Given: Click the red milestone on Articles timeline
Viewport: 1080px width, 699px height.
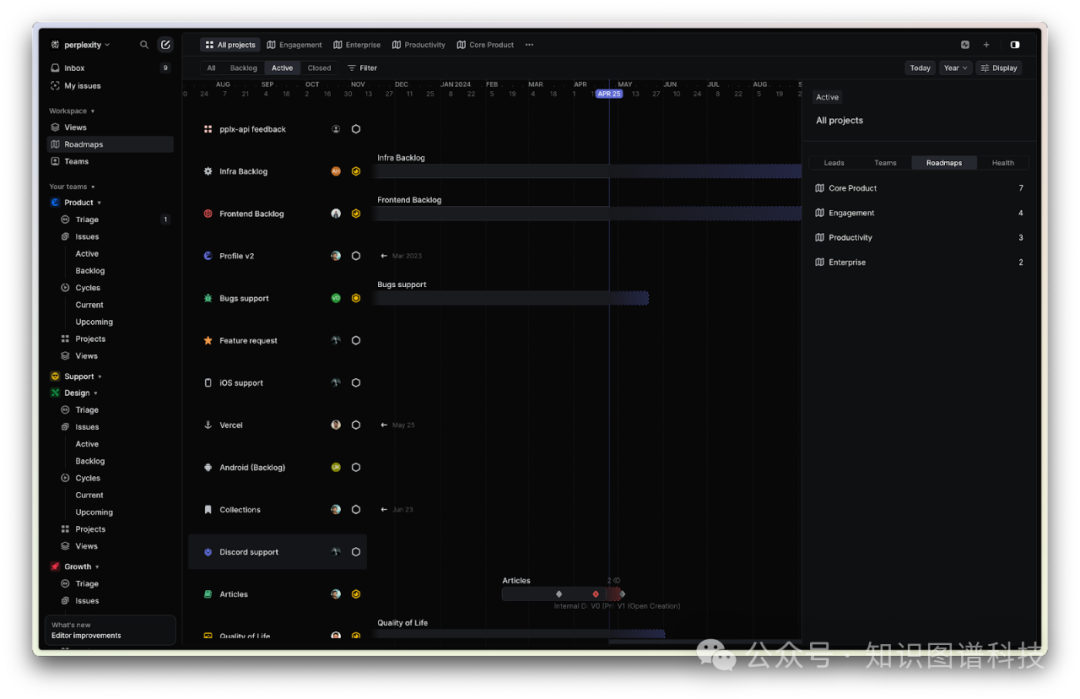Looking at the screenshot, I should 595,594.
